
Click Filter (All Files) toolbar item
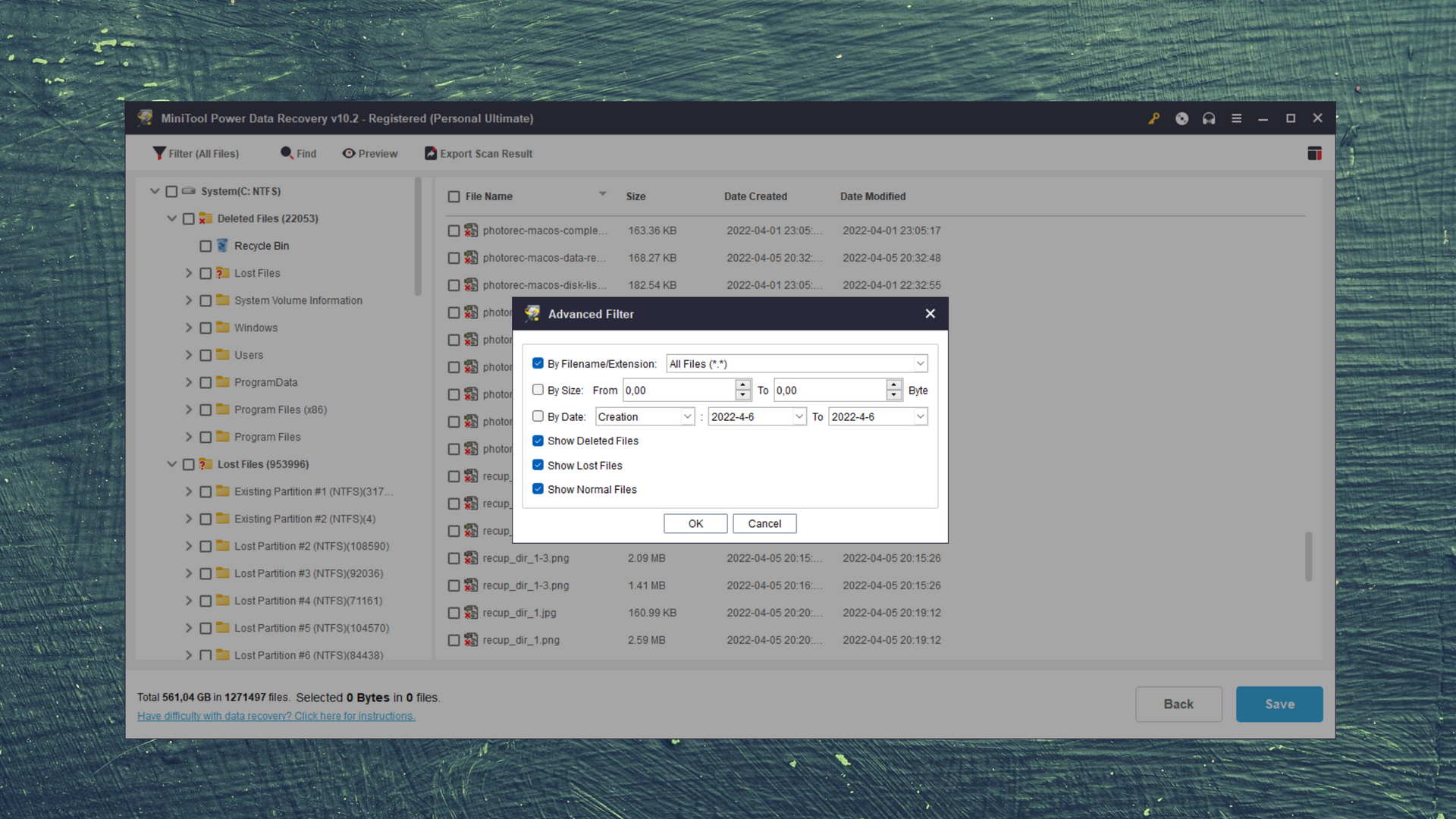196,153
